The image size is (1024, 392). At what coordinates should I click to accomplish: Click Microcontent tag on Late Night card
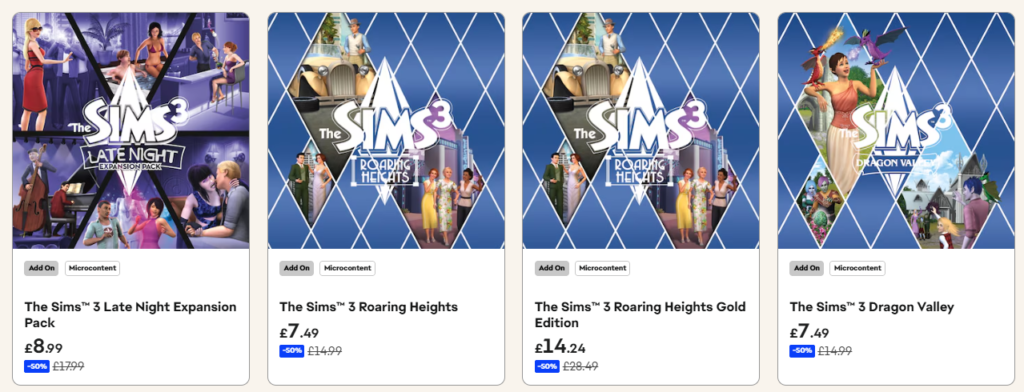92,268
